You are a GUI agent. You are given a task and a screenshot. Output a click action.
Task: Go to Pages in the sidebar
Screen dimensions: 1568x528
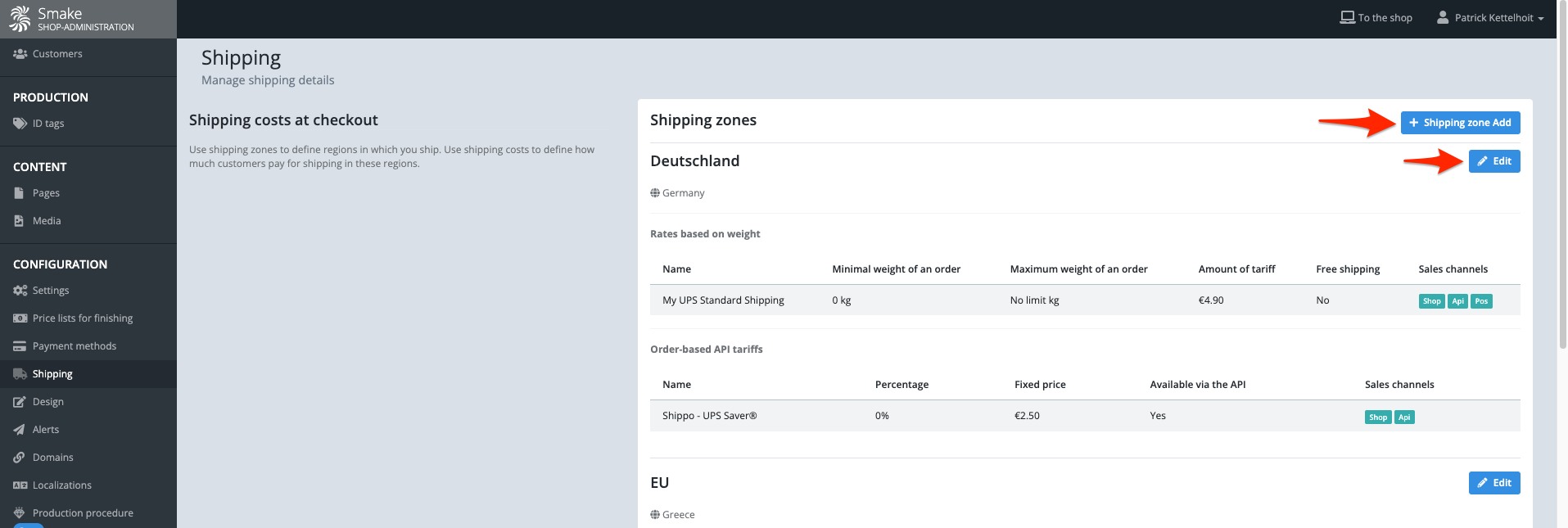[x=88, y=193]
